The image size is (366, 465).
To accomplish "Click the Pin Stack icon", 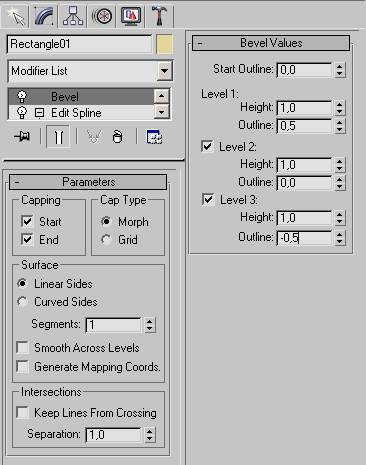I will click(22, 136).
